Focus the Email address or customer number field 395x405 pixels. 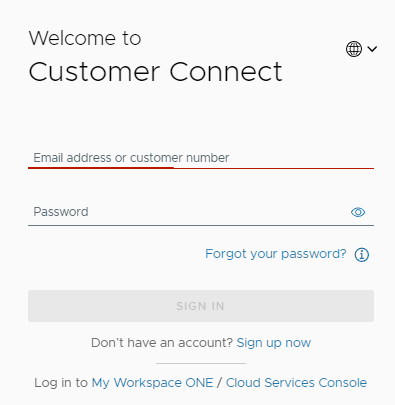201,158
